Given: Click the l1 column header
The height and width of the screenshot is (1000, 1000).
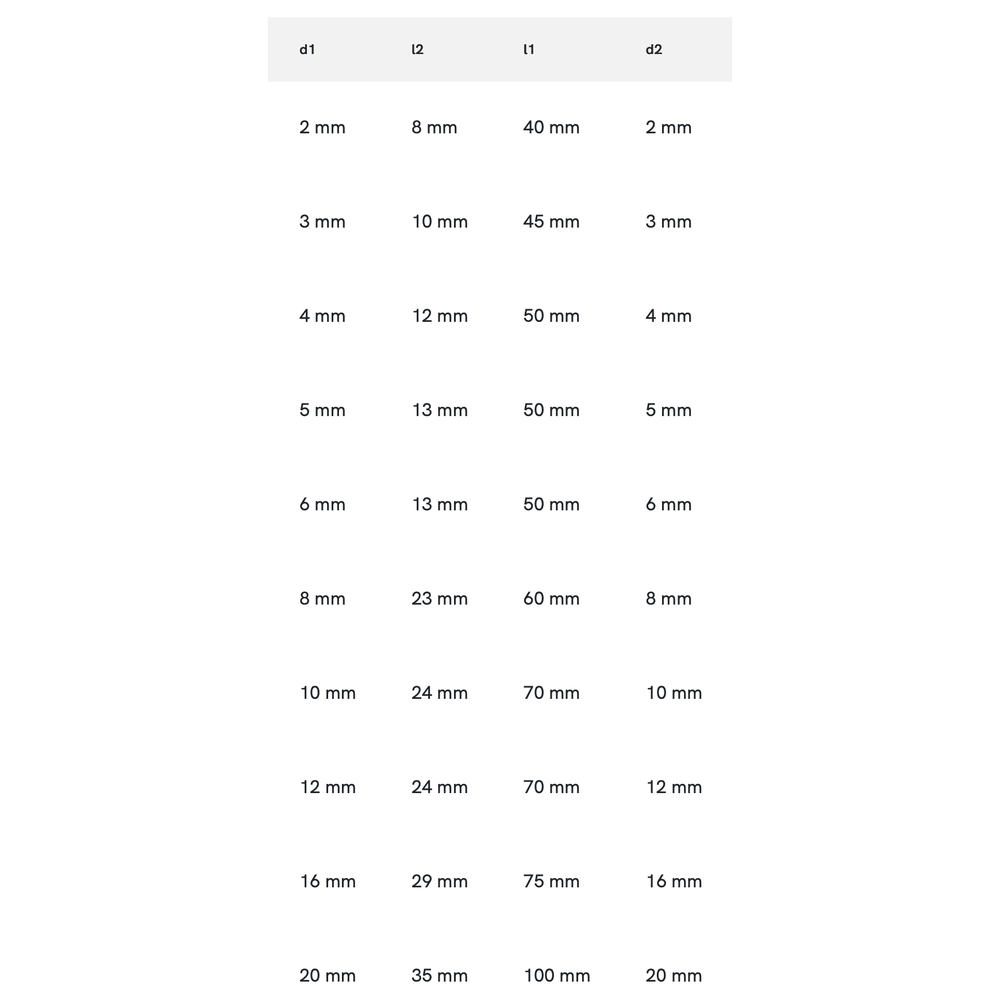Looking at the screenshot, I should pos(529,49).
